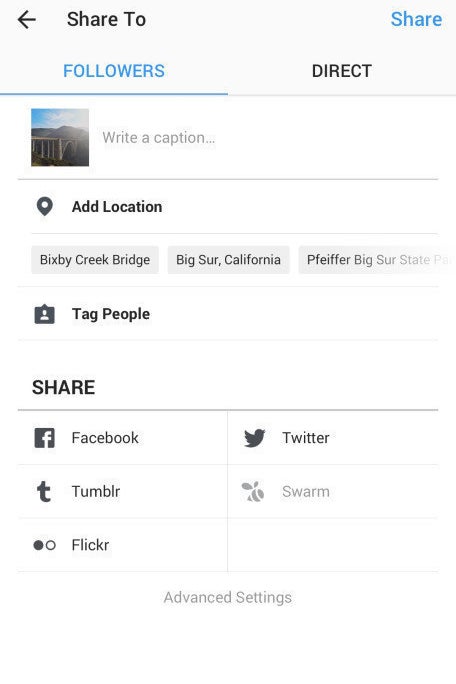Choose Big Sur, California location chip
The height and width of the screenshot is (684, 456).
point(229,260)
